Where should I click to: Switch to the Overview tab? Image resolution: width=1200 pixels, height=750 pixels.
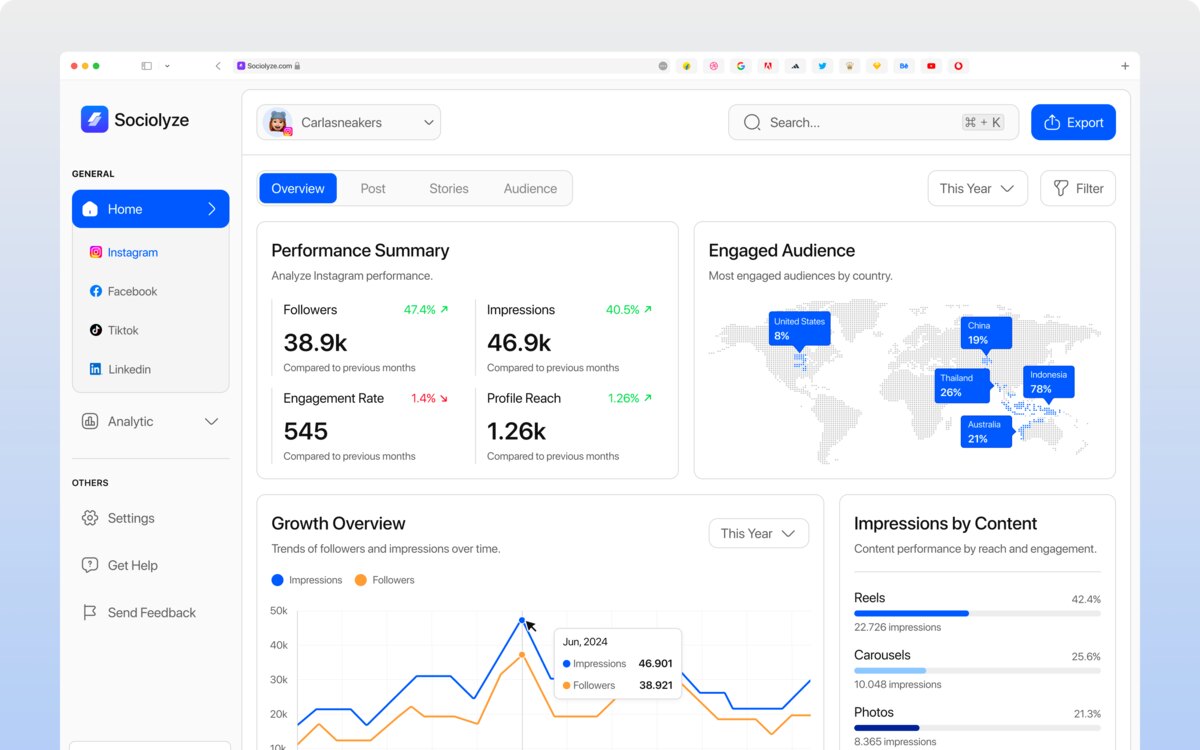click(298, 188)
